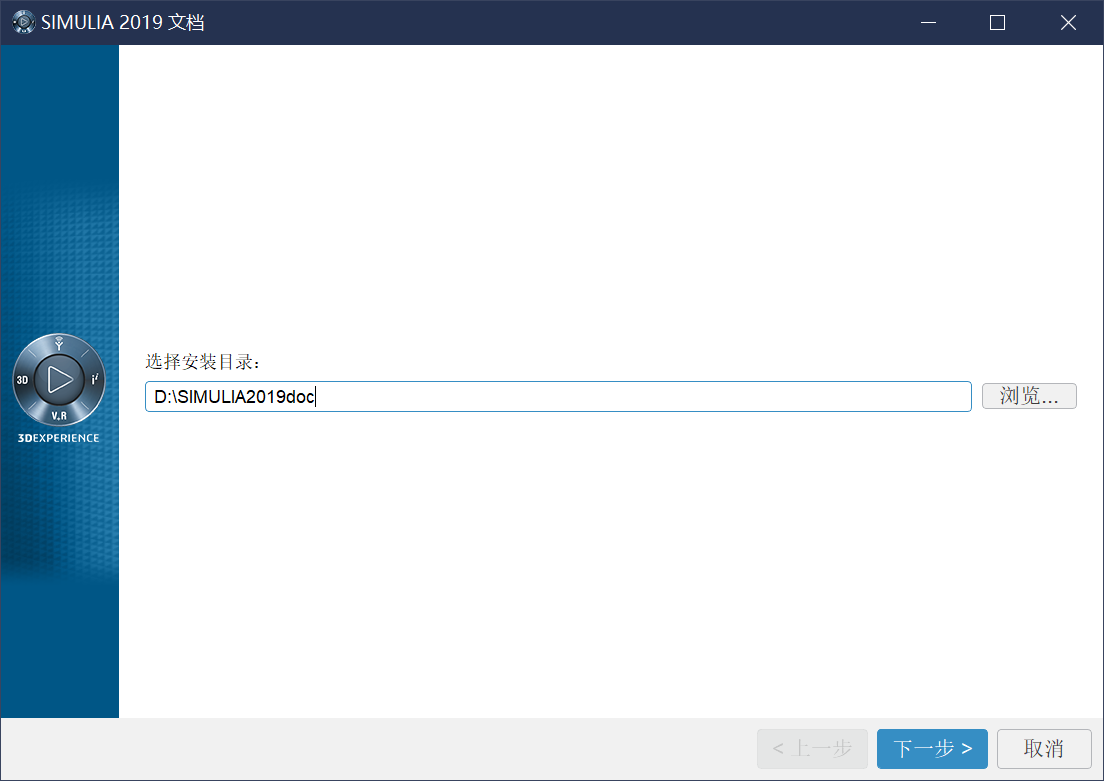Image resolution: width=1104 pixels, height=781 pixels.
Task: Close the SIMULIA 2019 installer window
Action: pyautogui.click(x=1068, y=22)
